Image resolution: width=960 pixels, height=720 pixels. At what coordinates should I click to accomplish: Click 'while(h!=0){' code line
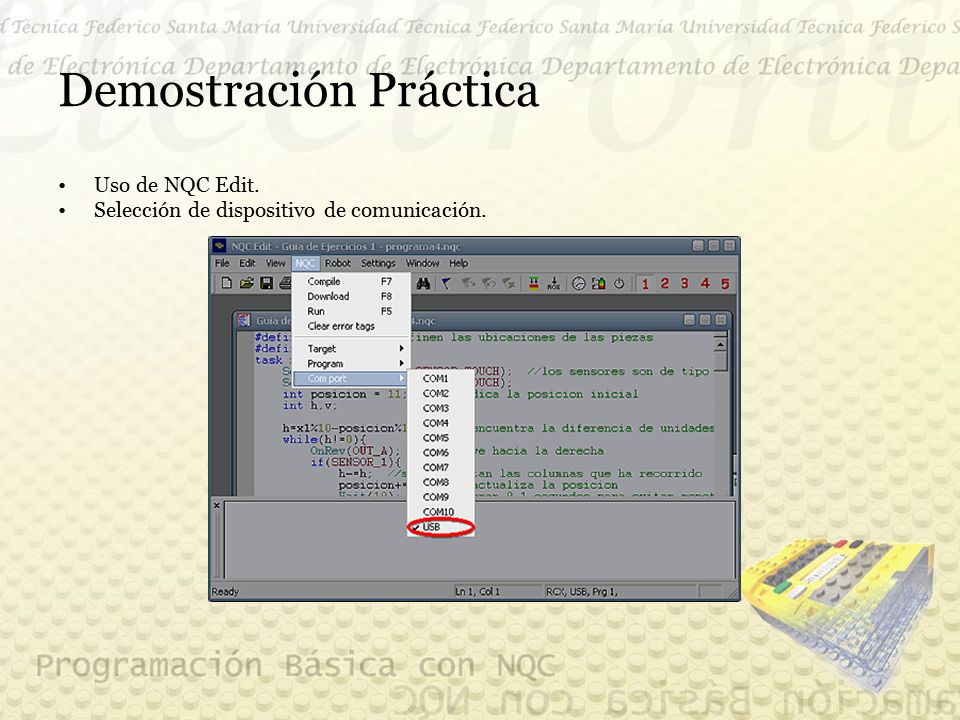324,440
